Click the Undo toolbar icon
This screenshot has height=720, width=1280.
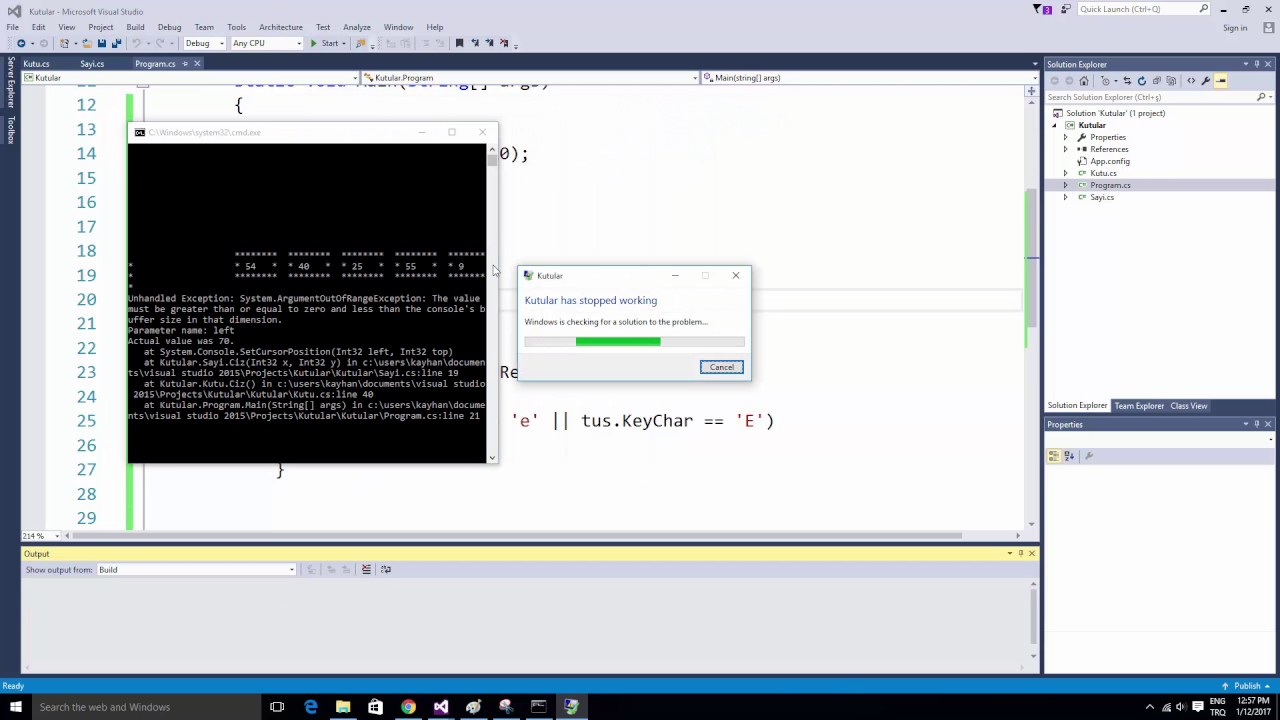136,43
